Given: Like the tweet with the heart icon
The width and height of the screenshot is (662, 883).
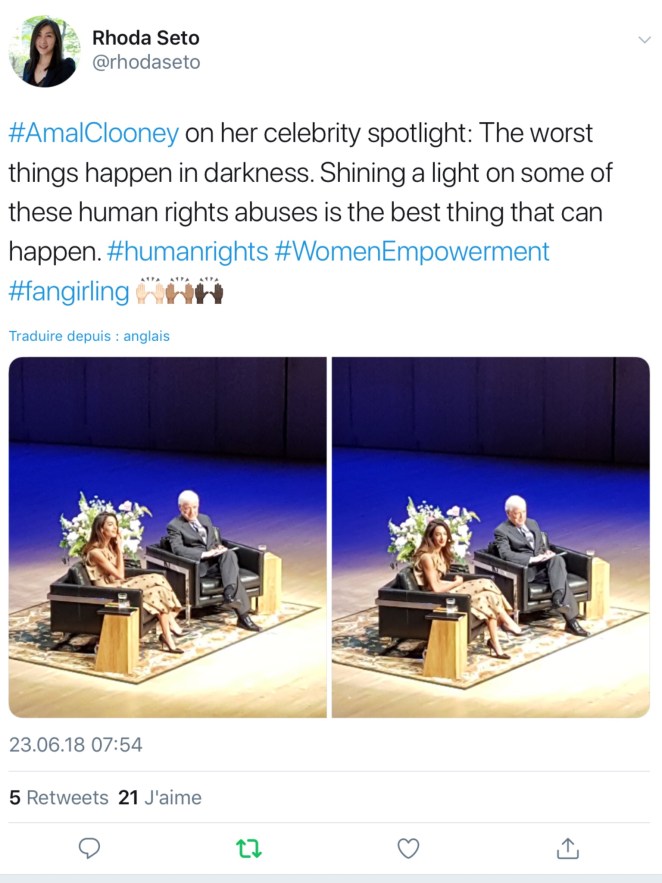Looking at the screenshot, I should (408, 848).
